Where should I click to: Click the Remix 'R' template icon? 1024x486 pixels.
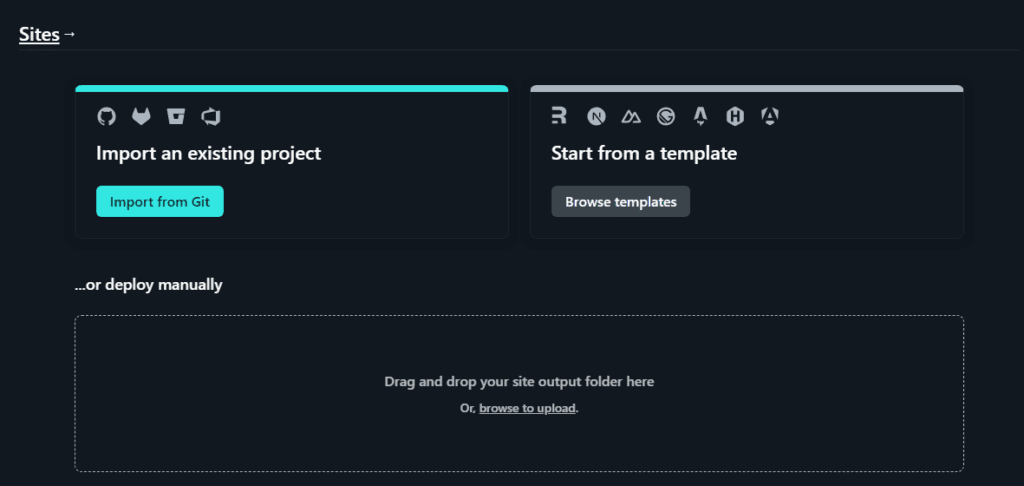(x=559, y=116)
